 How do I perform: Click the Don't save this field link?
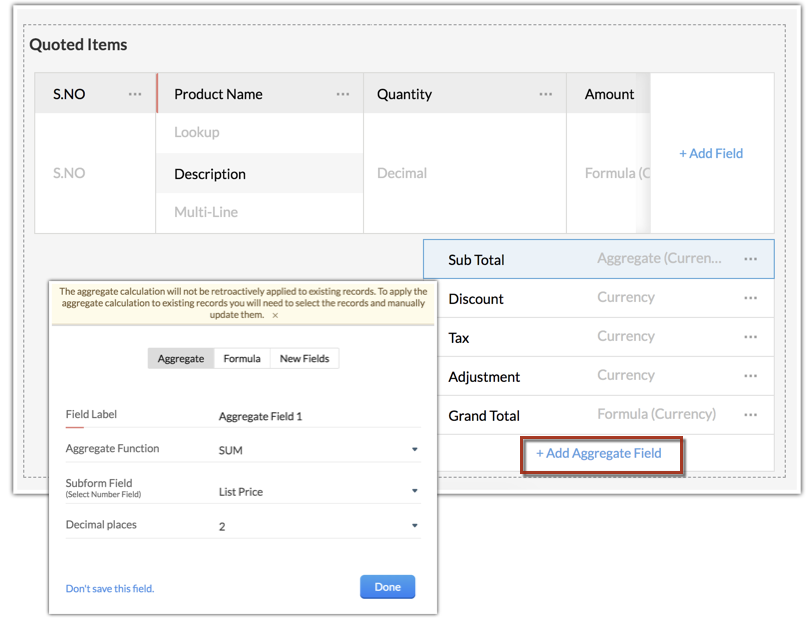pyautogui.click(x=110, y=588)
